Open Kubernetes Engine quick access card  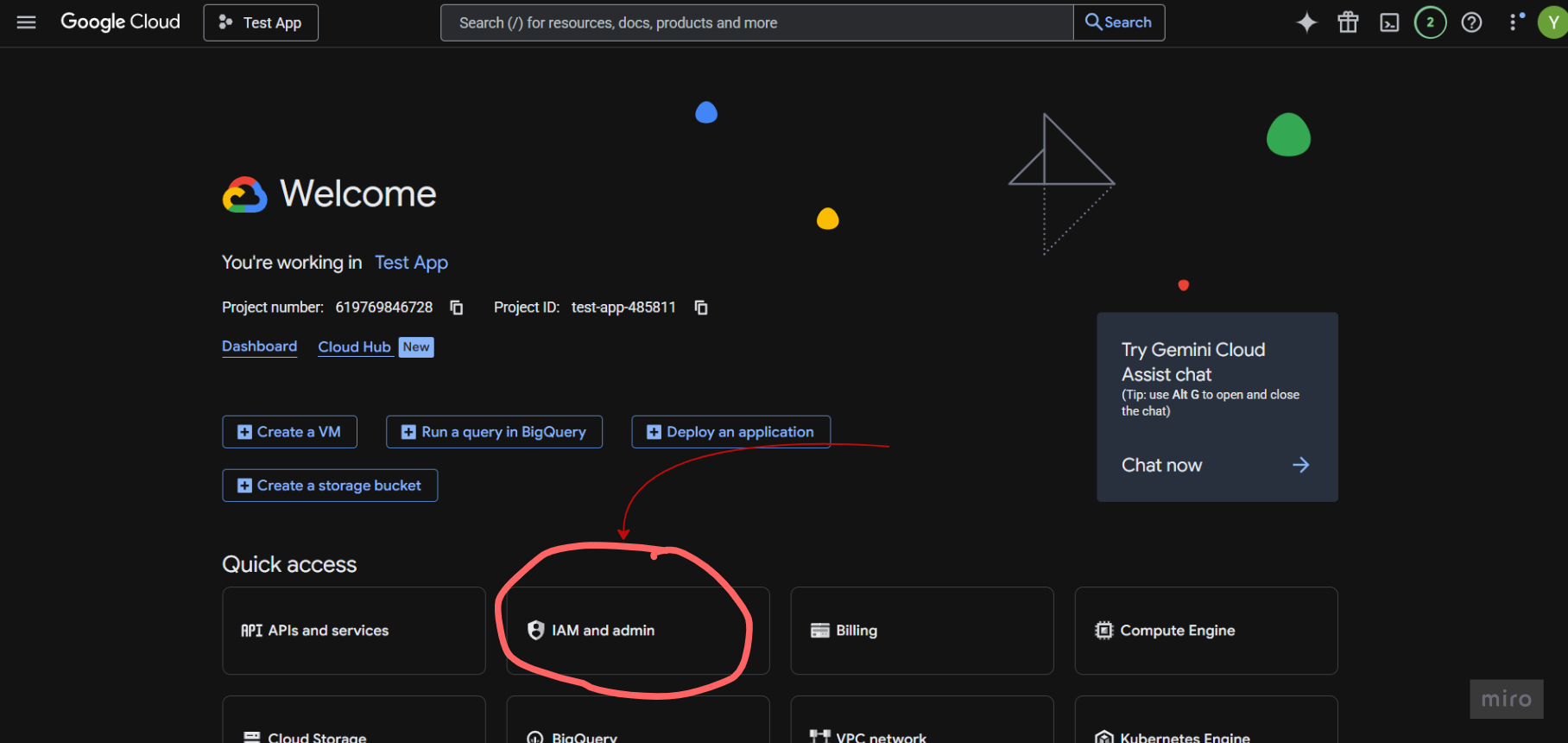tap(1206, 720)
